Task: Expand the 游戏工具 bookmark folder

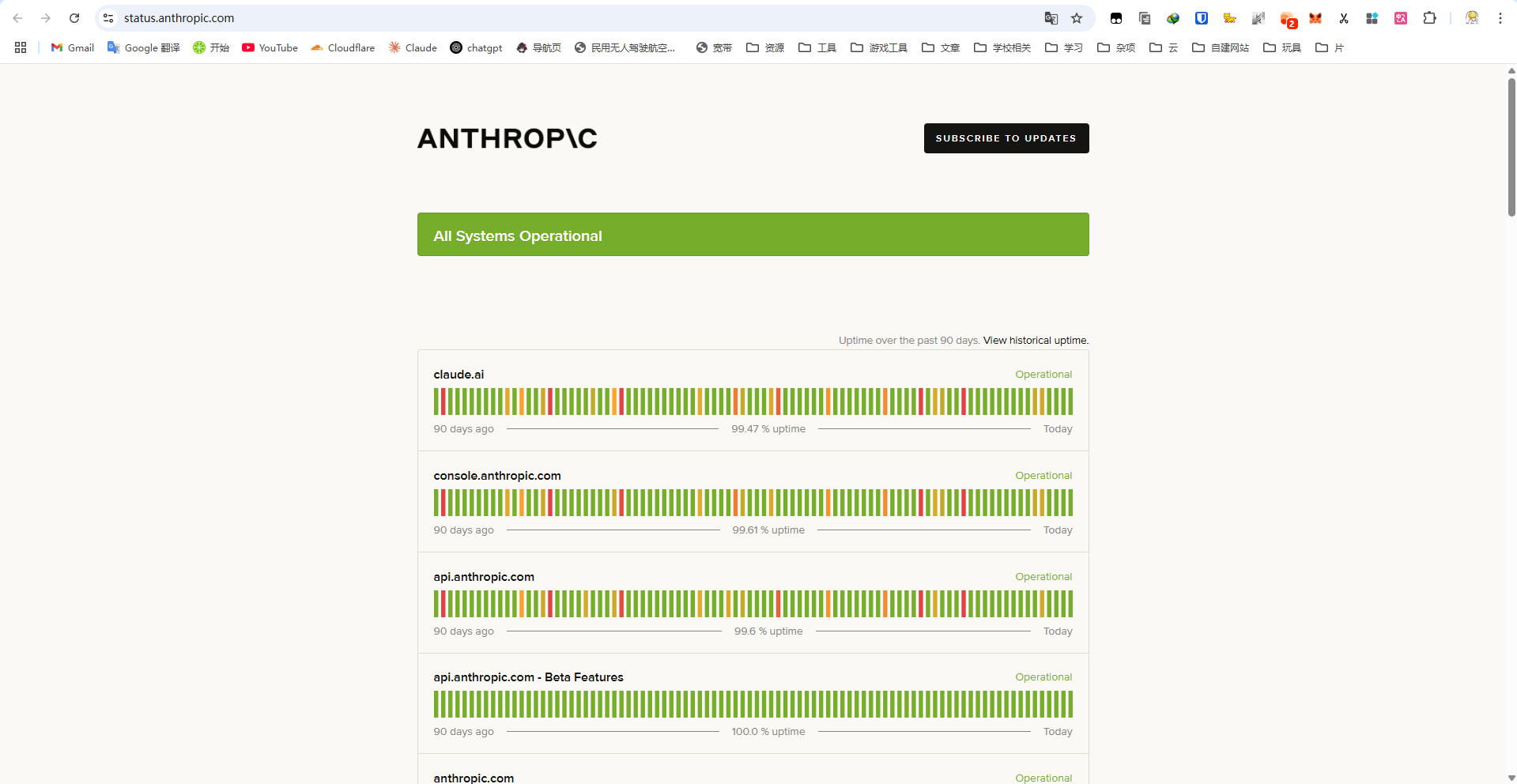Action: point(879,47)
